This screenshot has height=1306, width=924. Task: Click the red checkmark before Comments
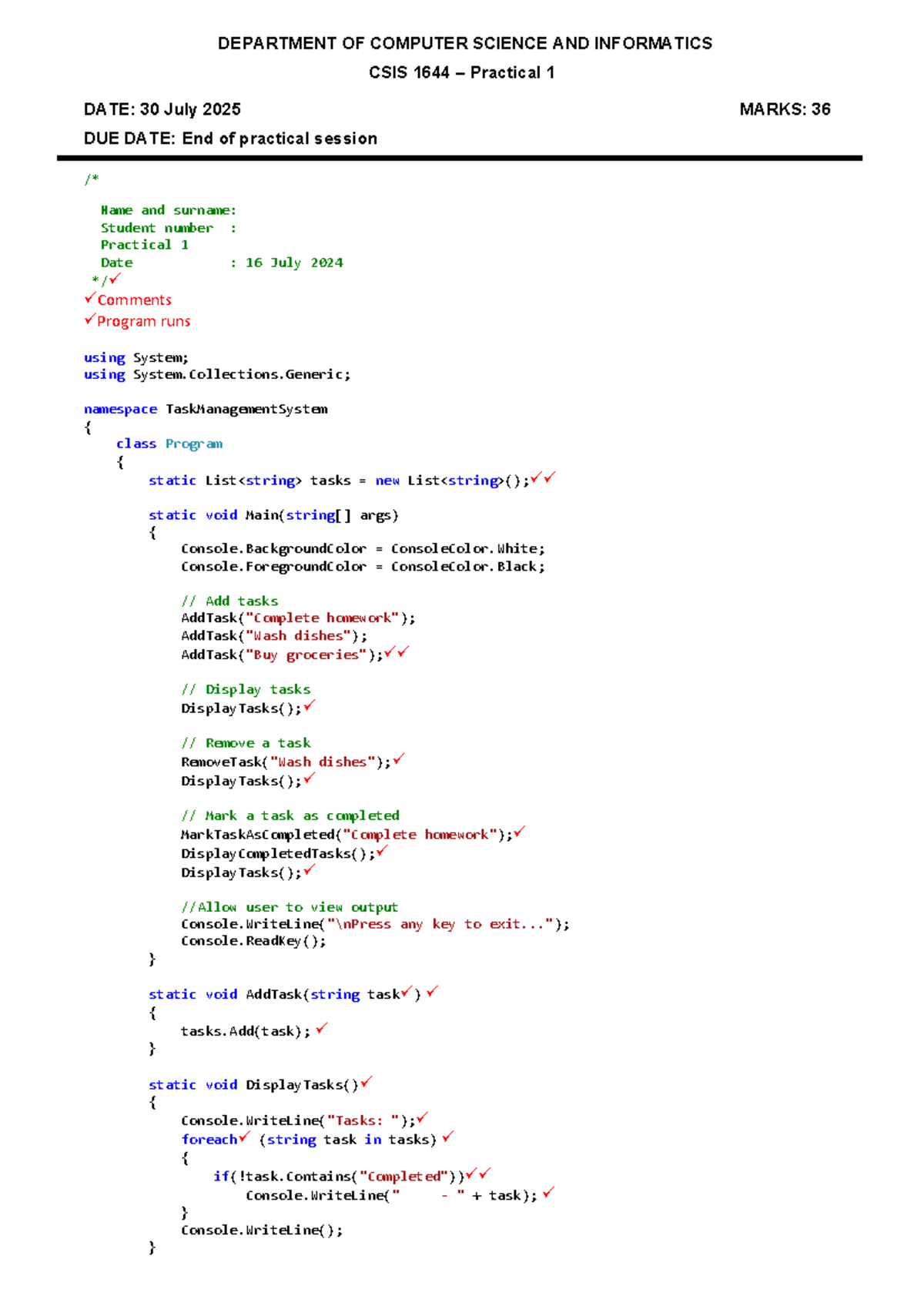tap(90, 298)
